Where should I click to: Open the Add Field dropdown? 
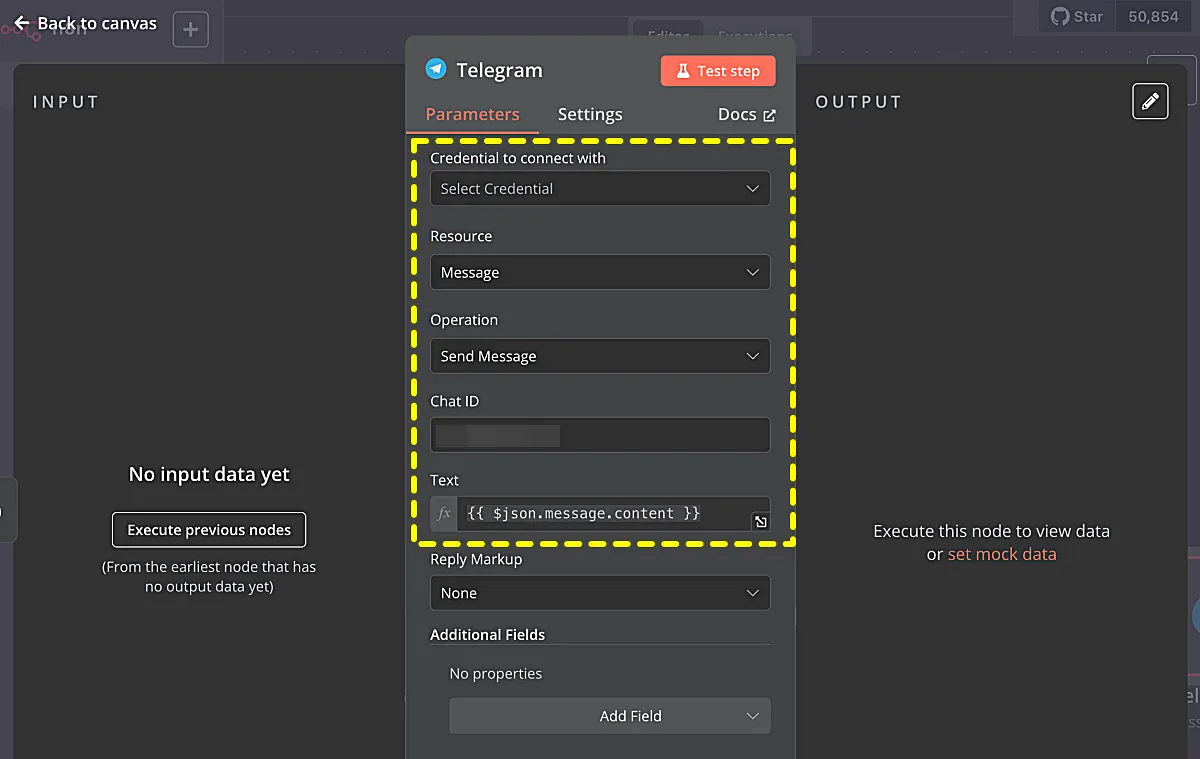[610, 716]
